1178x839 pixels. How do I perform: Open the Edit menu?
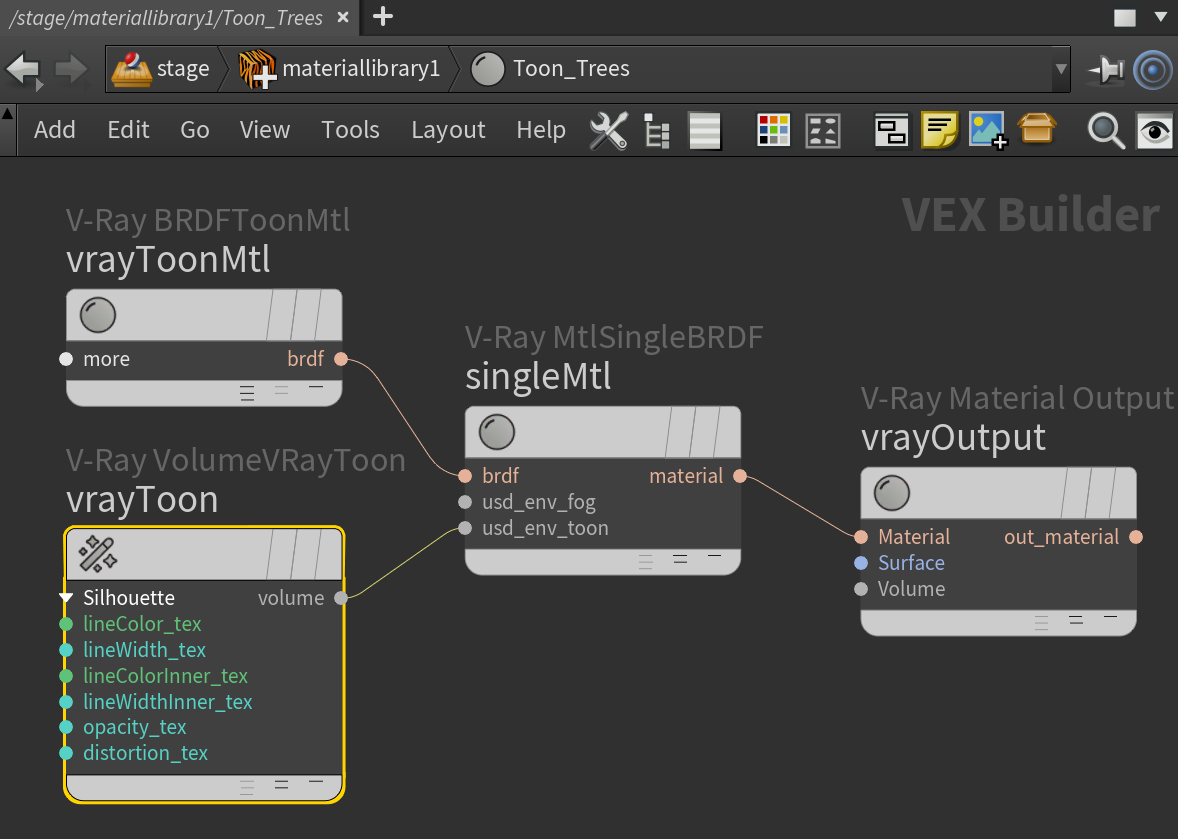coord(128,130)
